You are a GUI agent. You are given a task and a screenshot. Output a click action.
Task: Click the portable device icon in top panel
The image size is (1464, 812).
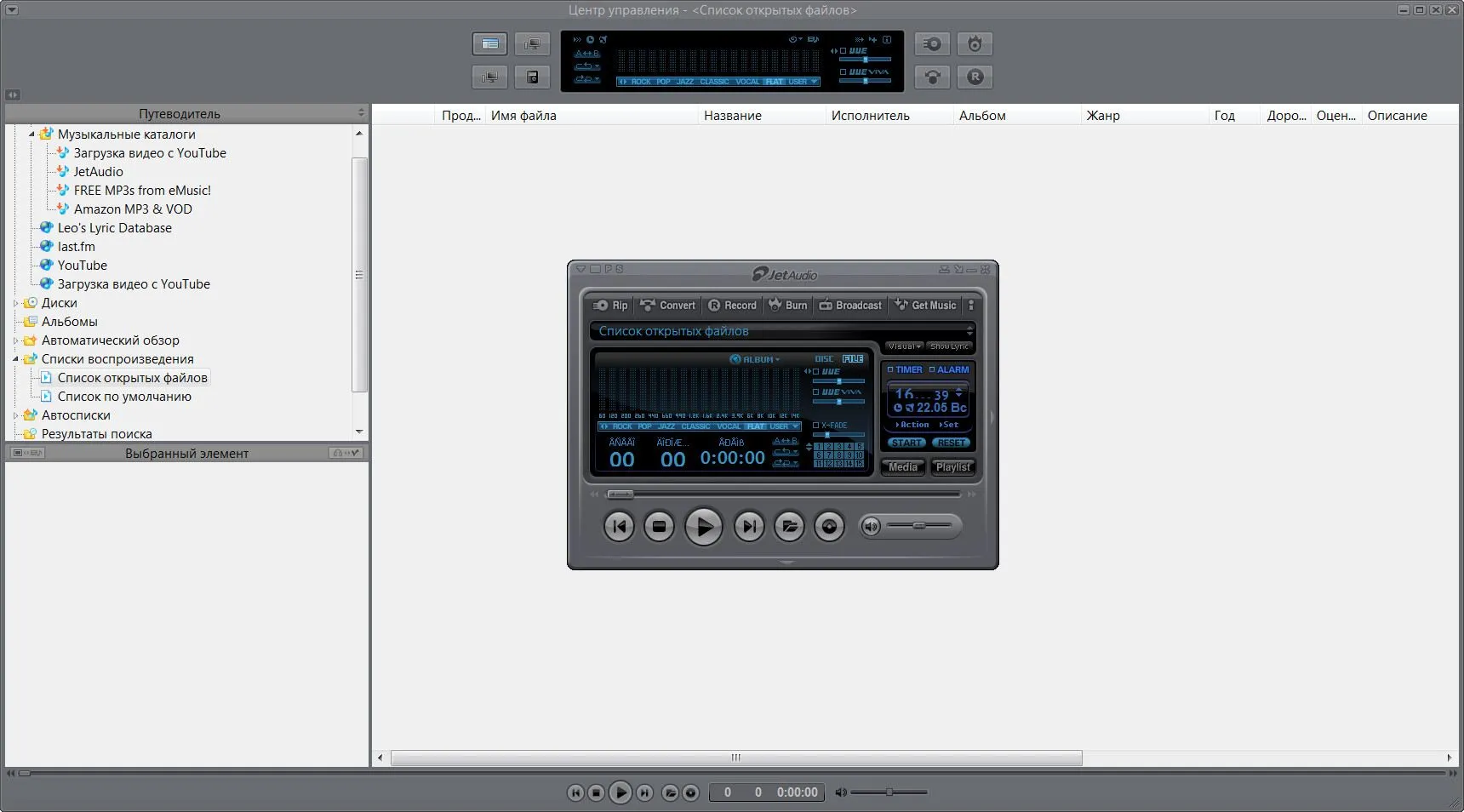point(532,77)
